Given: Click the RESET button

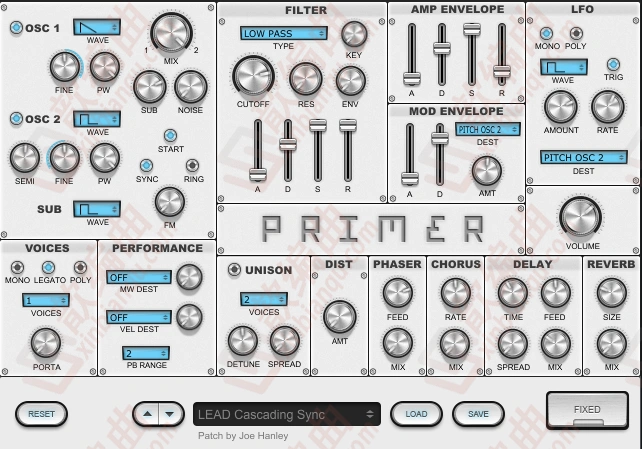Looking at the screenshot, I should pyautogui.click(x=41, y=414).
